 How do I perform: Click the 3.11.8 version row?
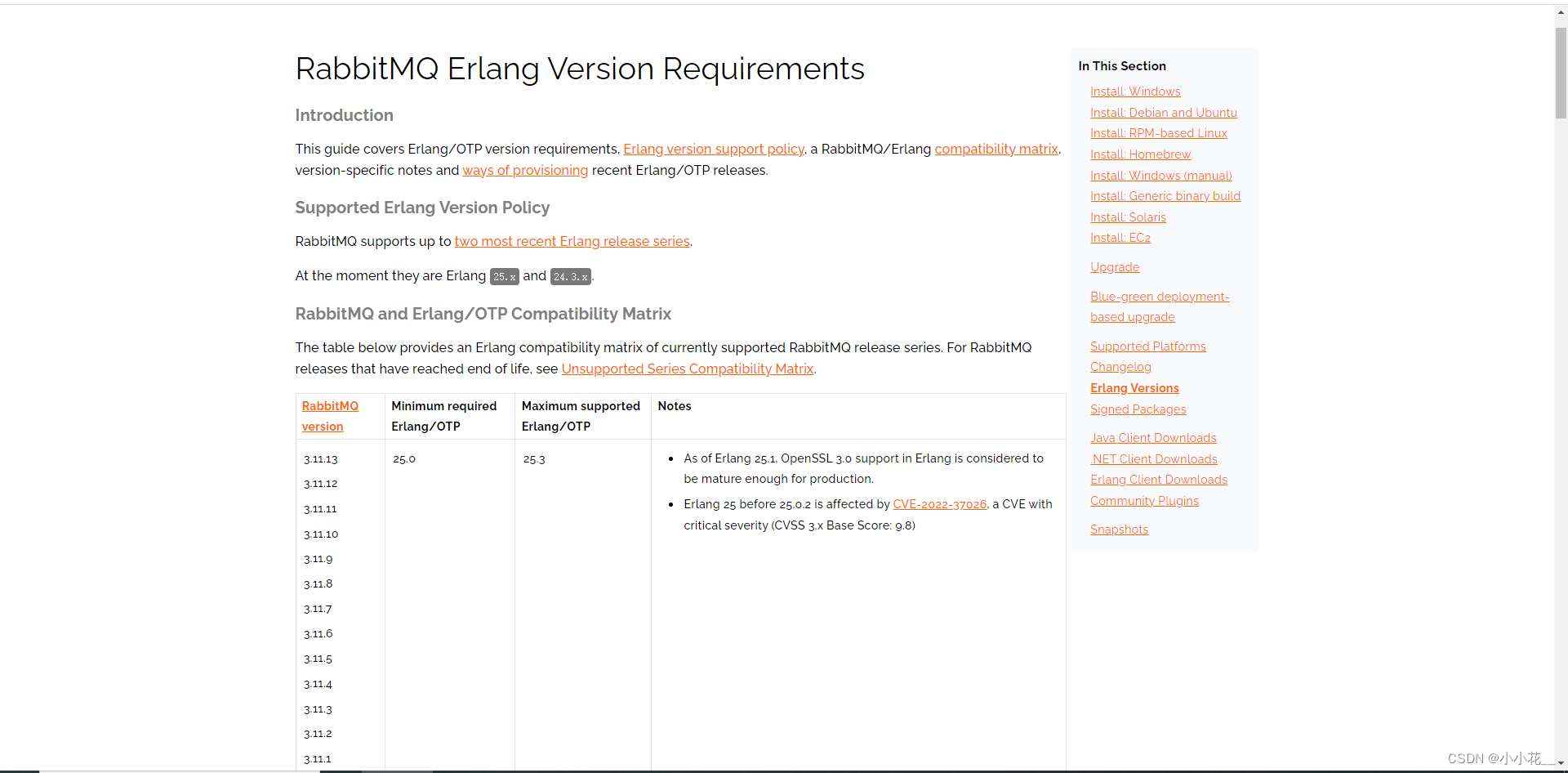pyautogui.click(x=318, y=584)
